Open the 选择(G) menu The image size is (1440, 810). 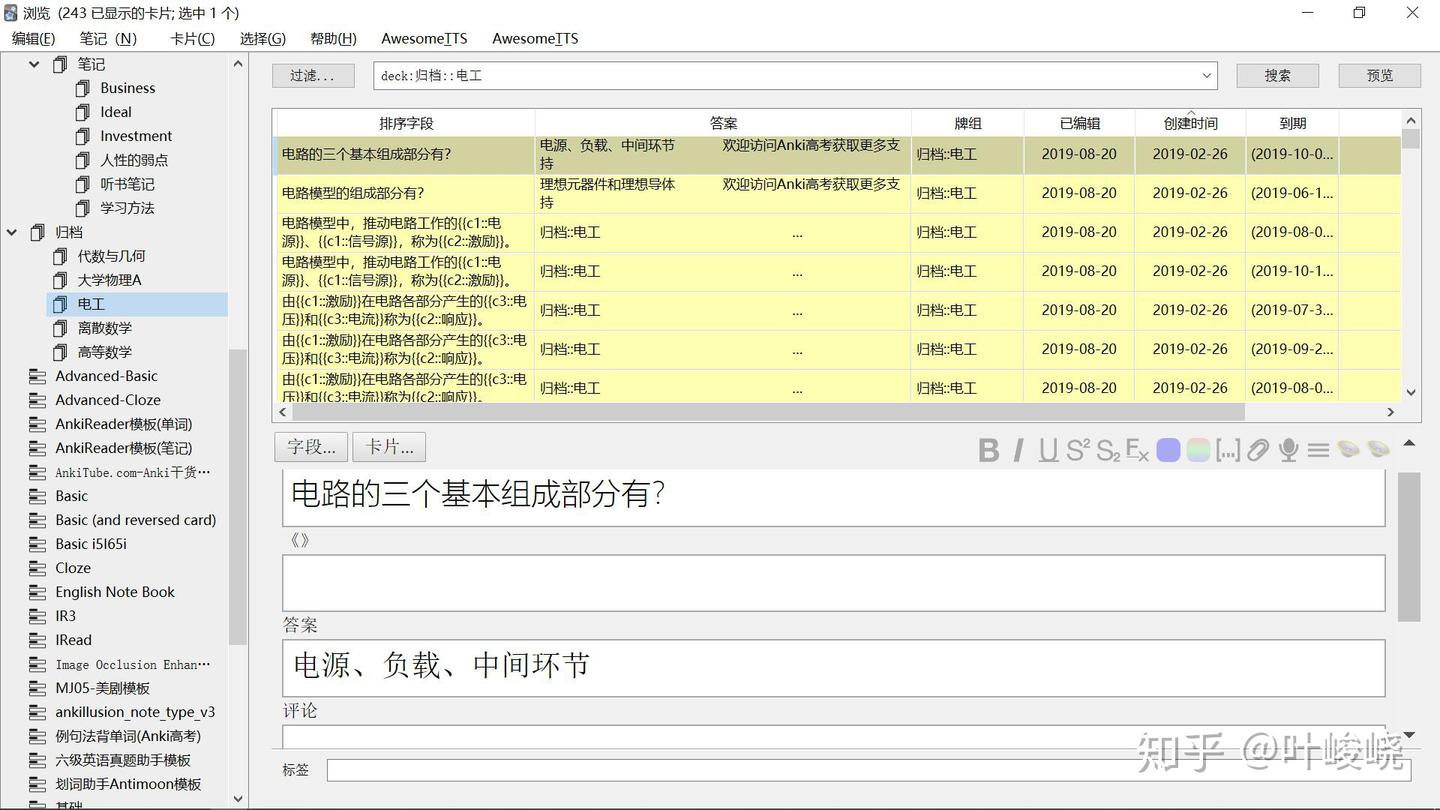(263, 38)
